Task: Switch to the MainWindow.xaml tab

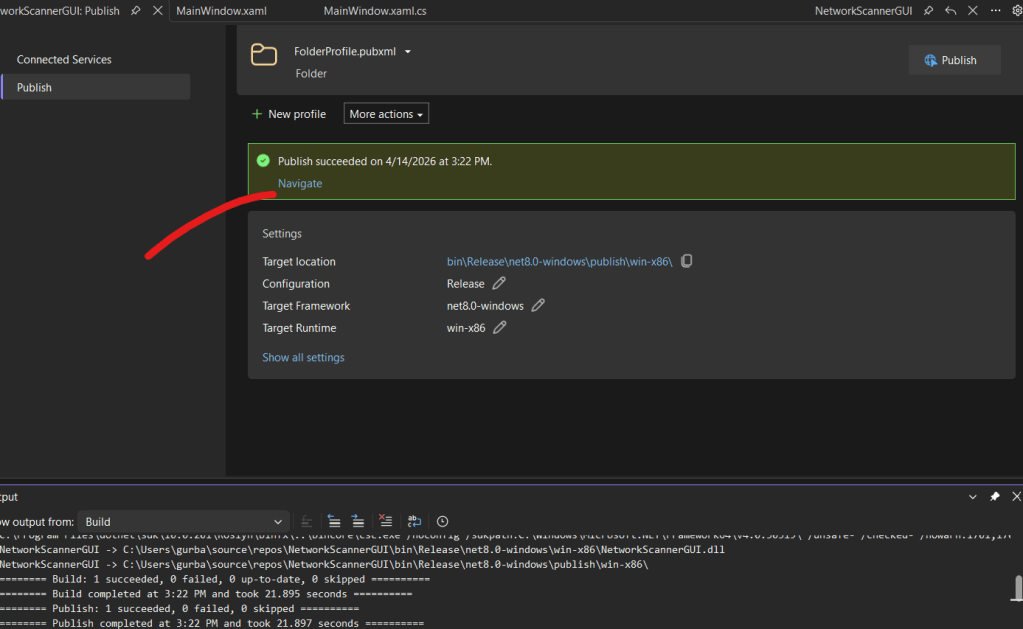Action: (221, 11)
